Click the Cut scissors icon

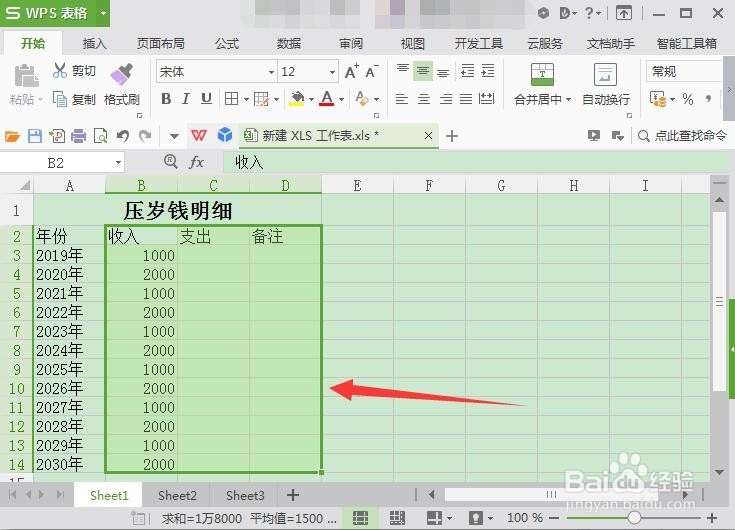click(60, 71)
